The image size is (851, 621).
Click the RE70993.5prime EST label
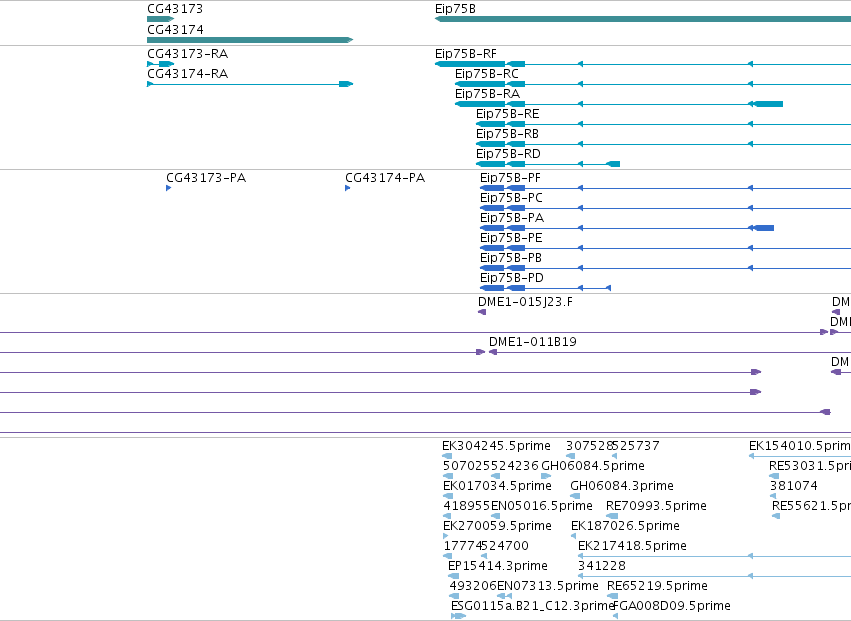[x=656, y=506]
